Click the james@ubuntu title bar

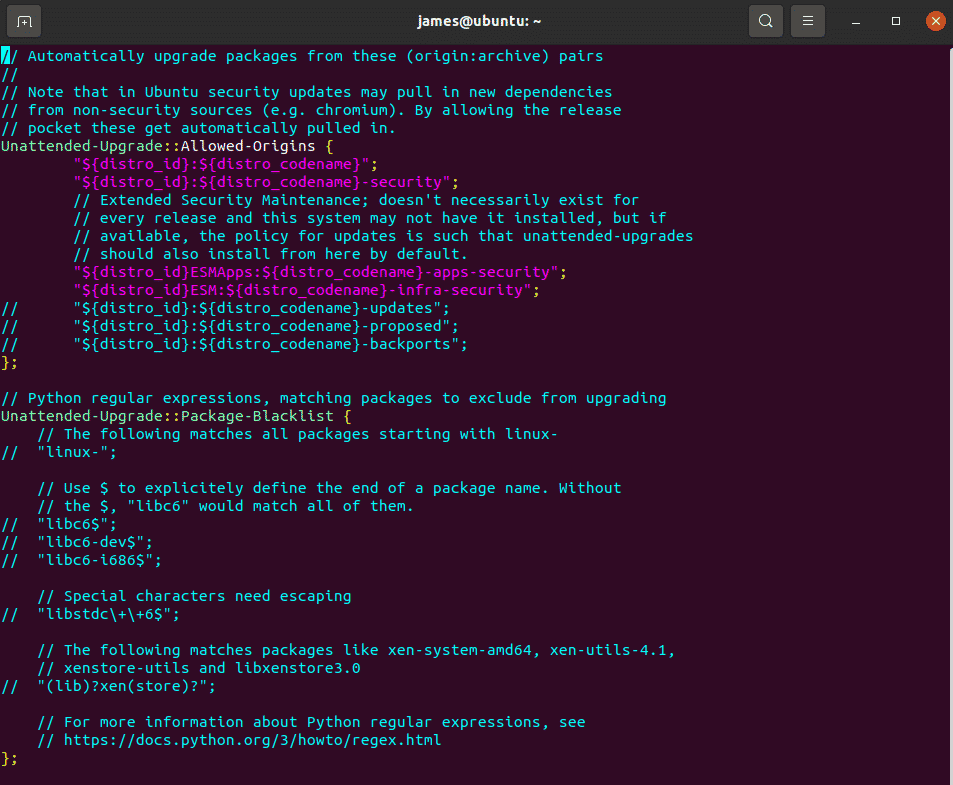(479, 21)
